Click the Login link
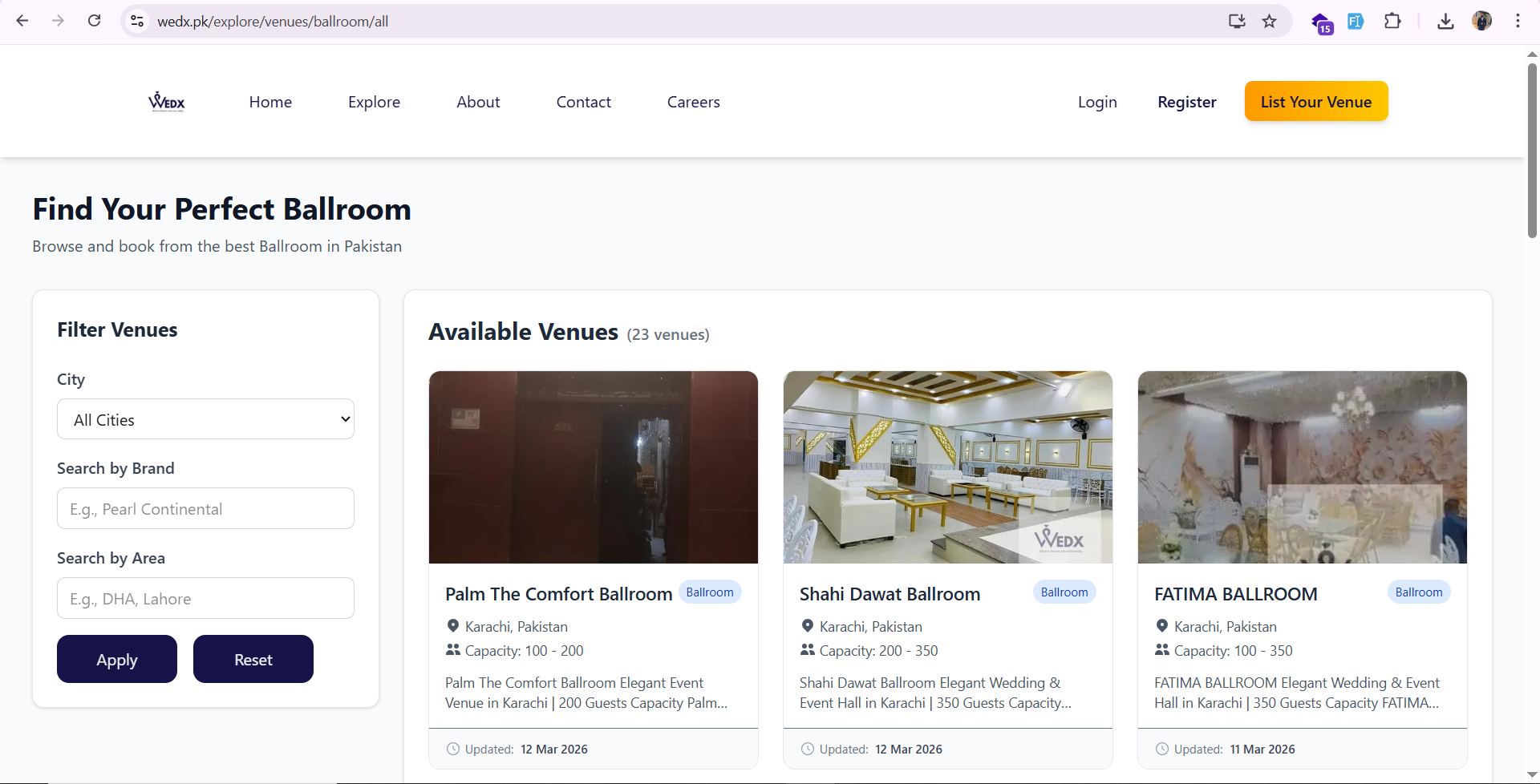 point(1097,102)
